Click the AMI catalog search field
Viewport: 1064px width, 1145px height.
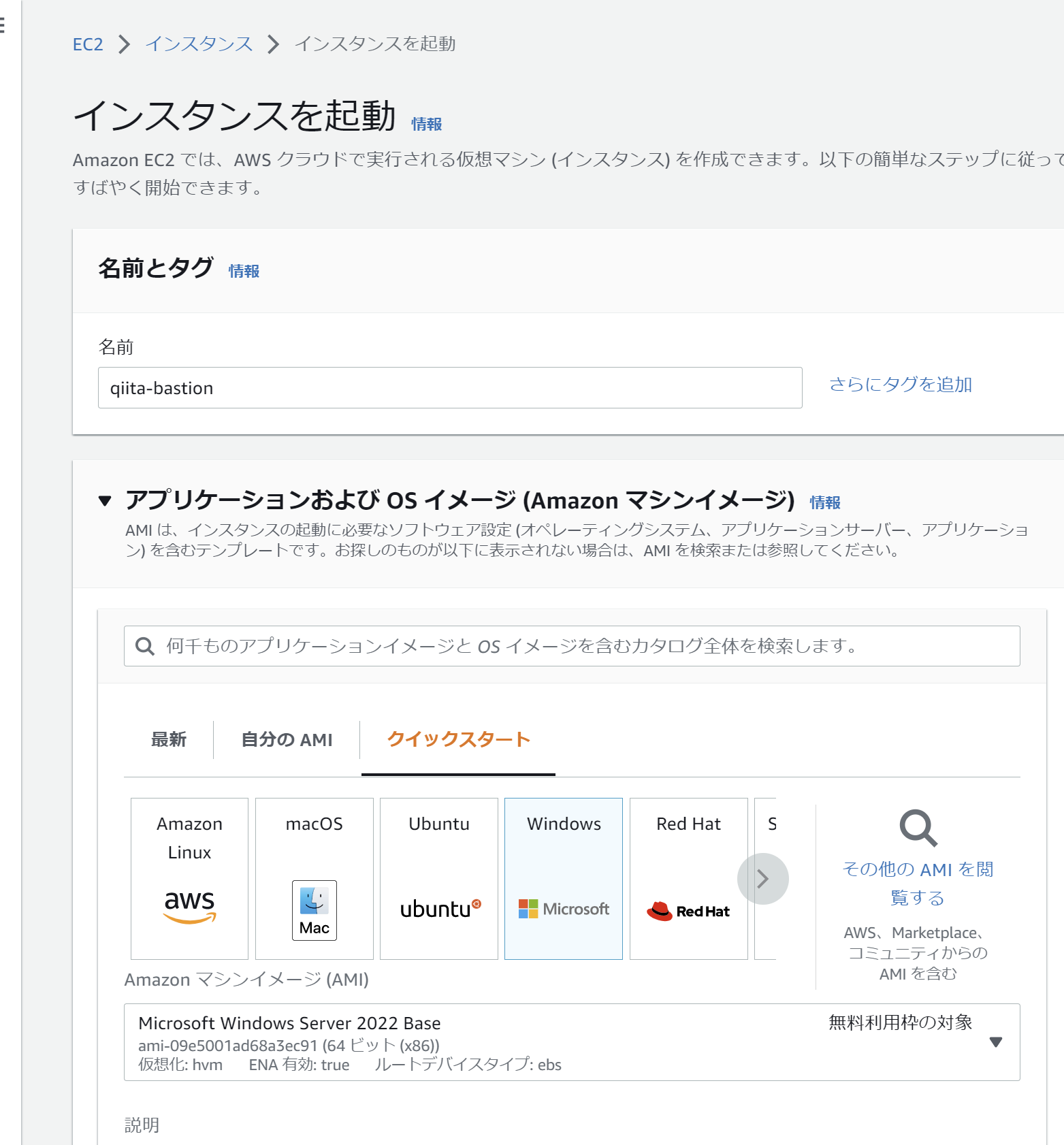572,646
